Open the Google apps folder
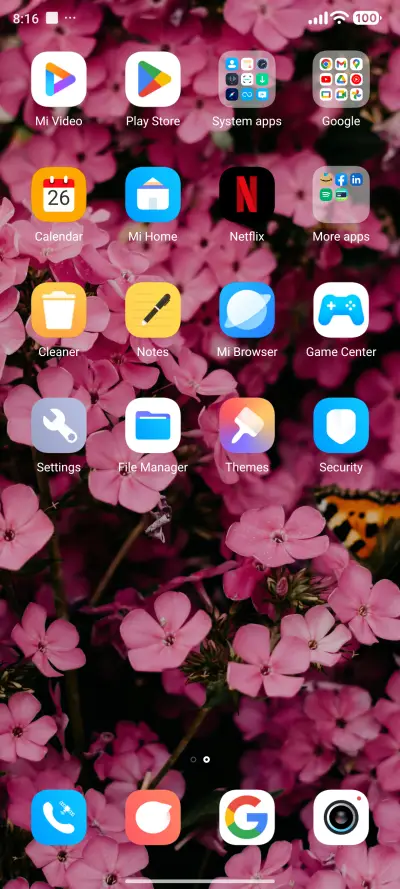Screen dimensions: 400x889 coord(341,79)
